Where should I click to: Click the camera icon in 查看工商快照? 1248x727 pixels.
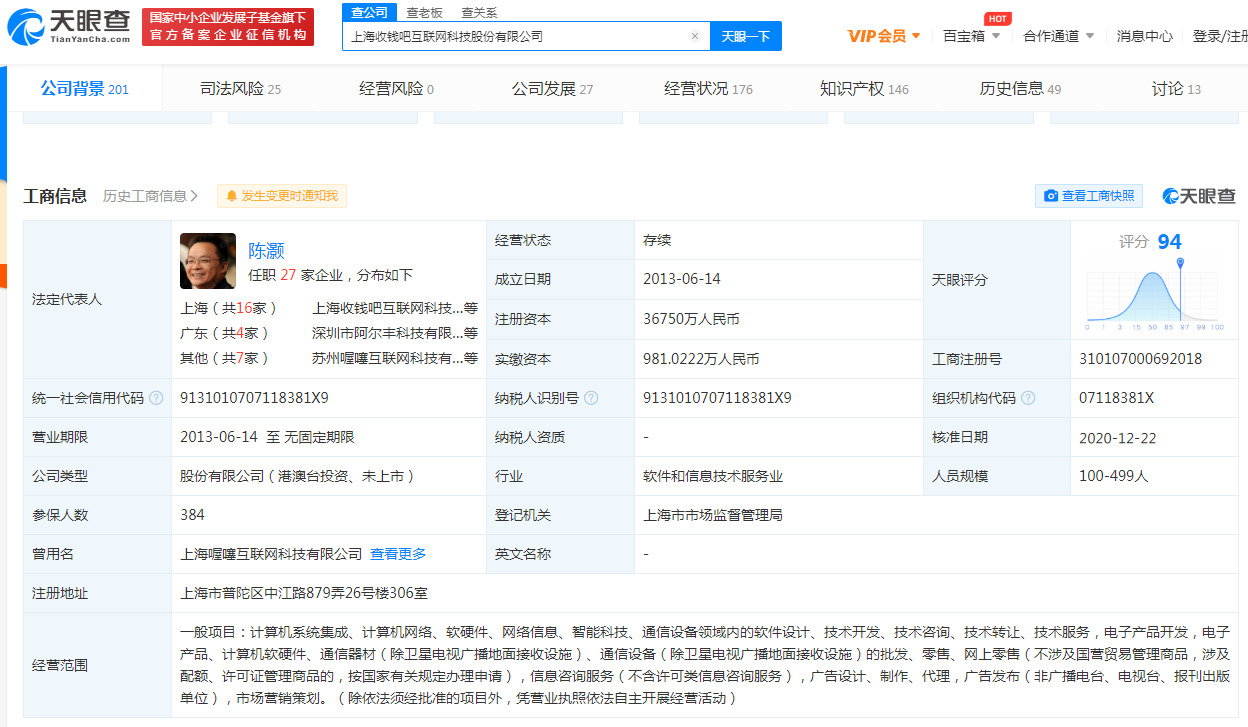click(x=1051, y=196)
